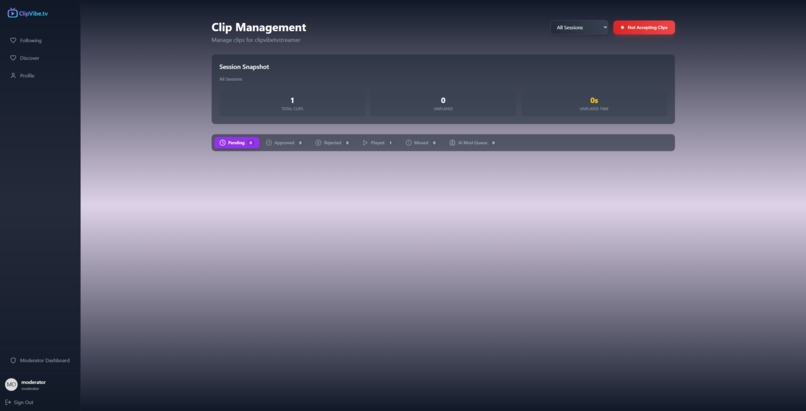
Task: Click the Total Clips stat card
Action: coord(292,104)
